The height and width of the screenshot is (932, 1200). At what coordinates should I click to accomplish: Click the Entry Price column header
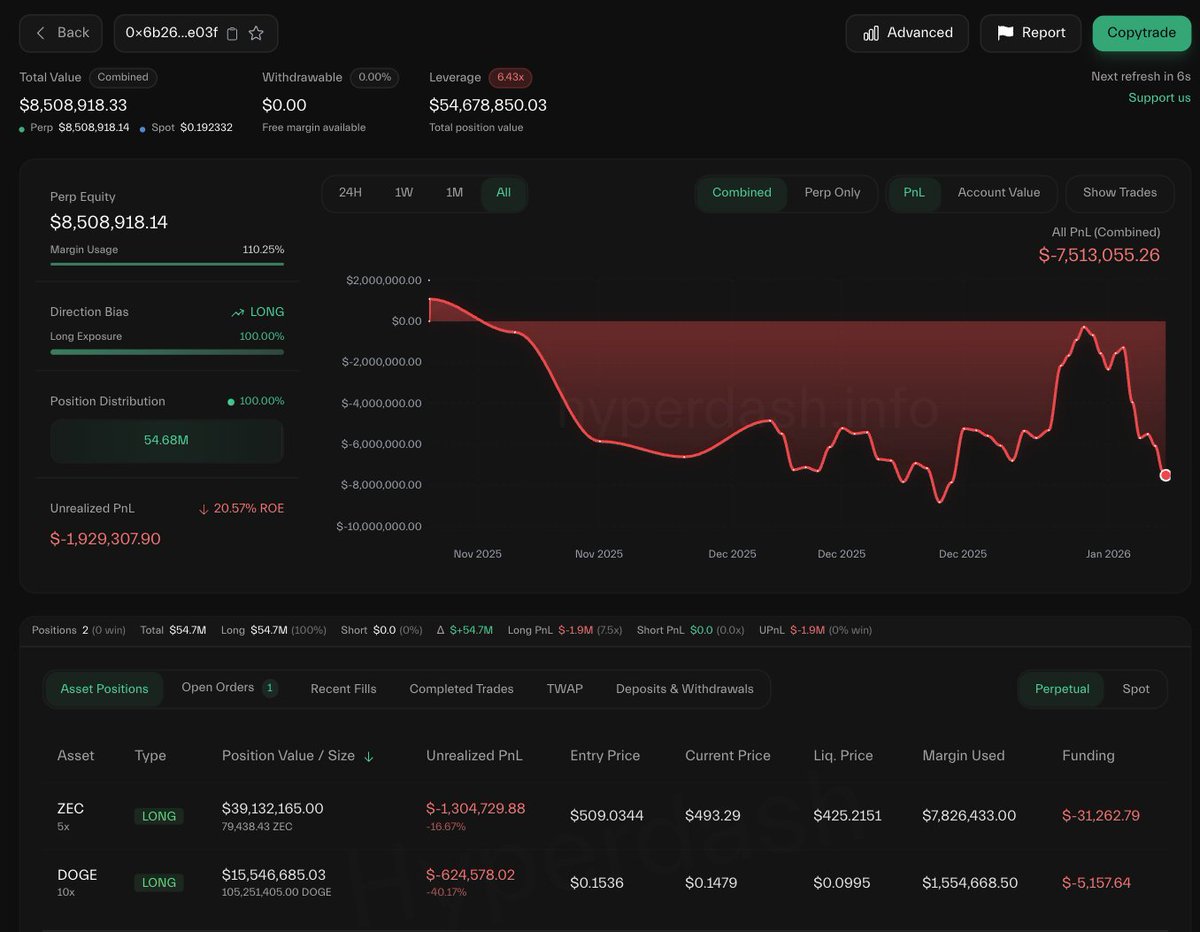pos(605,756)
